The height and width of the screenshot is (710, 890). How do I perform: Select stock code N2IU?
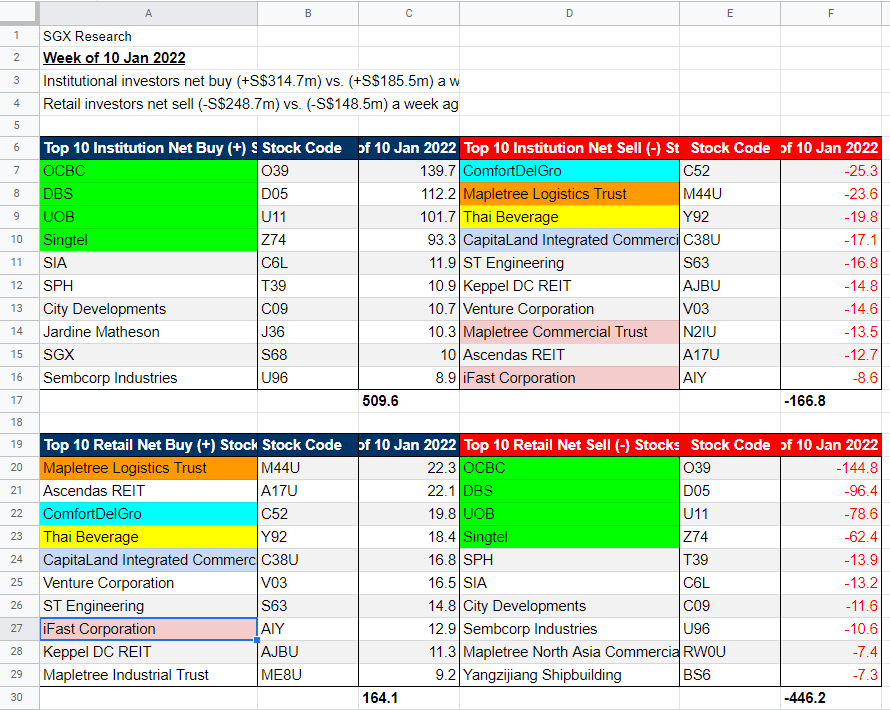pos(730,332)
